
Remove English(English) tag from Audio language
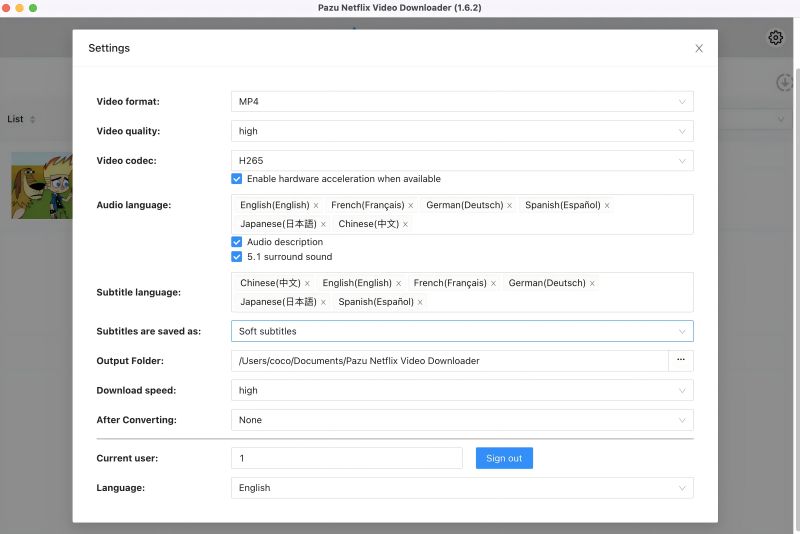click(316, 206)
